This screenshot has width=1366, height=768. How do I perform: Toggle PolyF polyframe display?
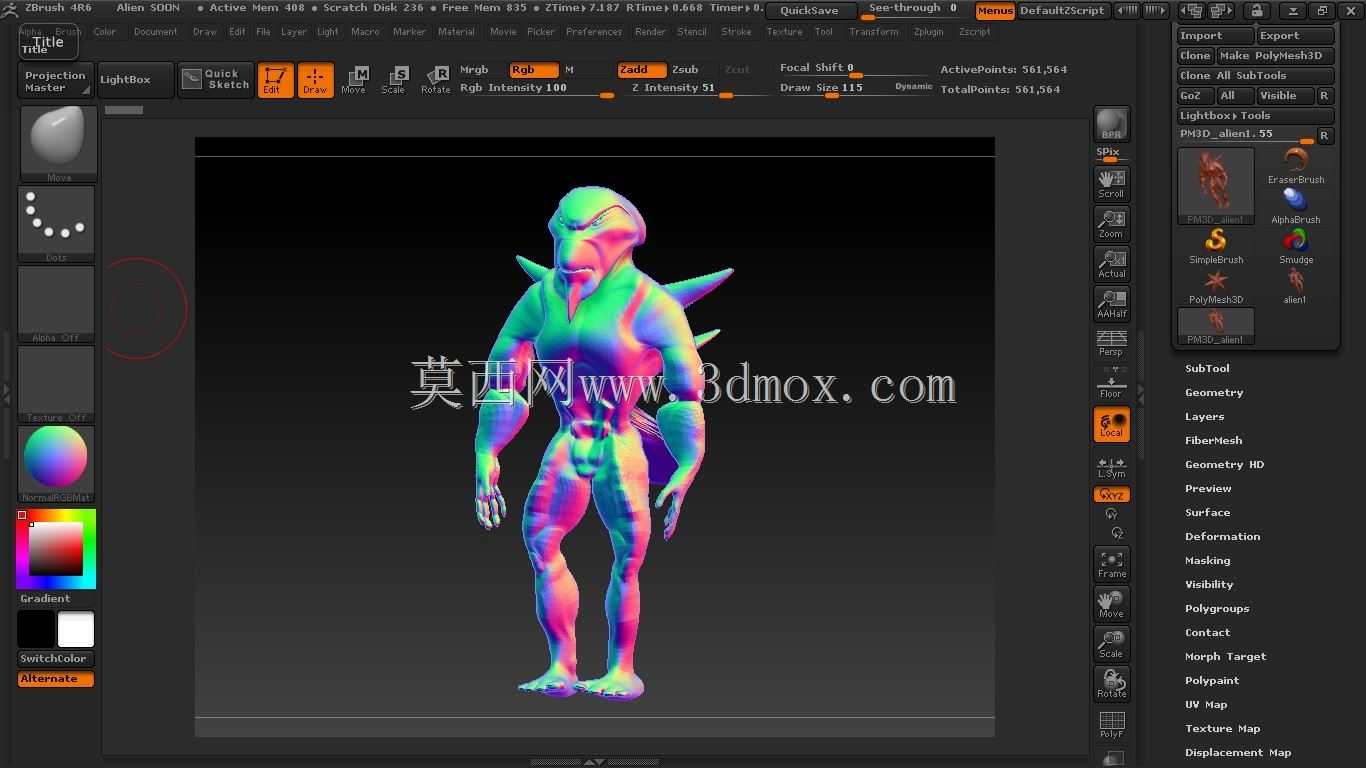coord(1111,724)
